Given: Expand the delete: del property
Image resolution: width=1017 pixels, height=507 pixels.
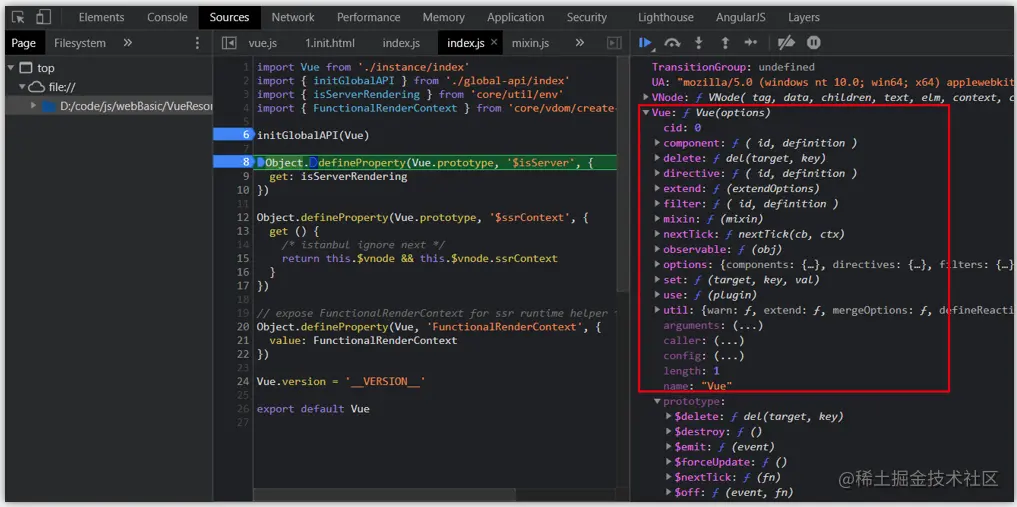Looking at the screenshot, I should tap(658, 158).
